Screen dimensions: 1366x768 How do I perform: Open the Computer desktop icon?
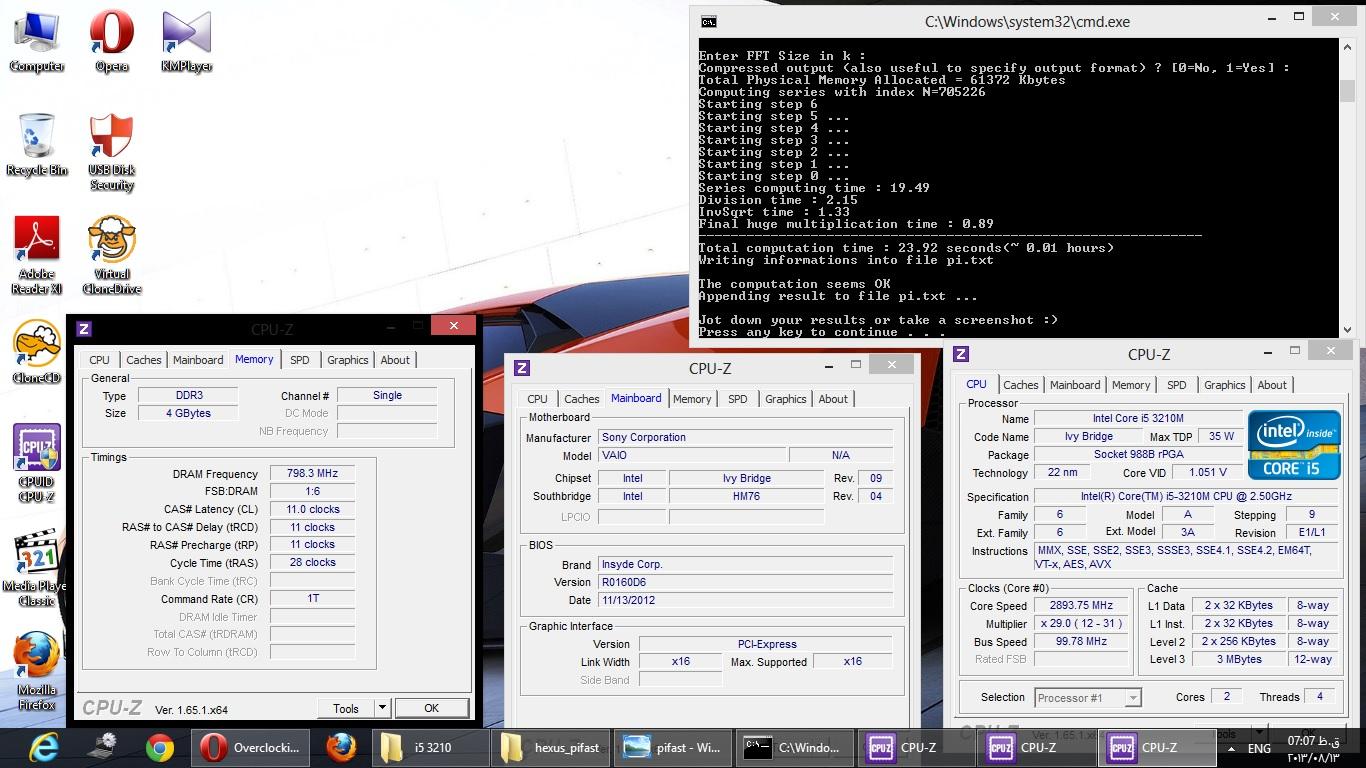tap(36, 42)
